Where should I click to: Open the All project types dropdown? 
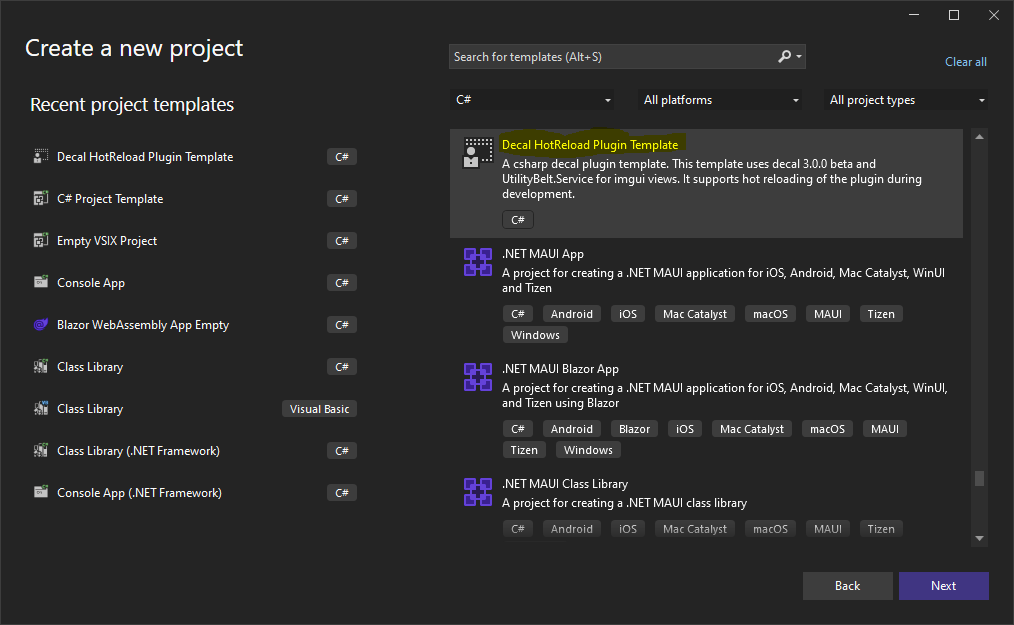pos(906,100)
